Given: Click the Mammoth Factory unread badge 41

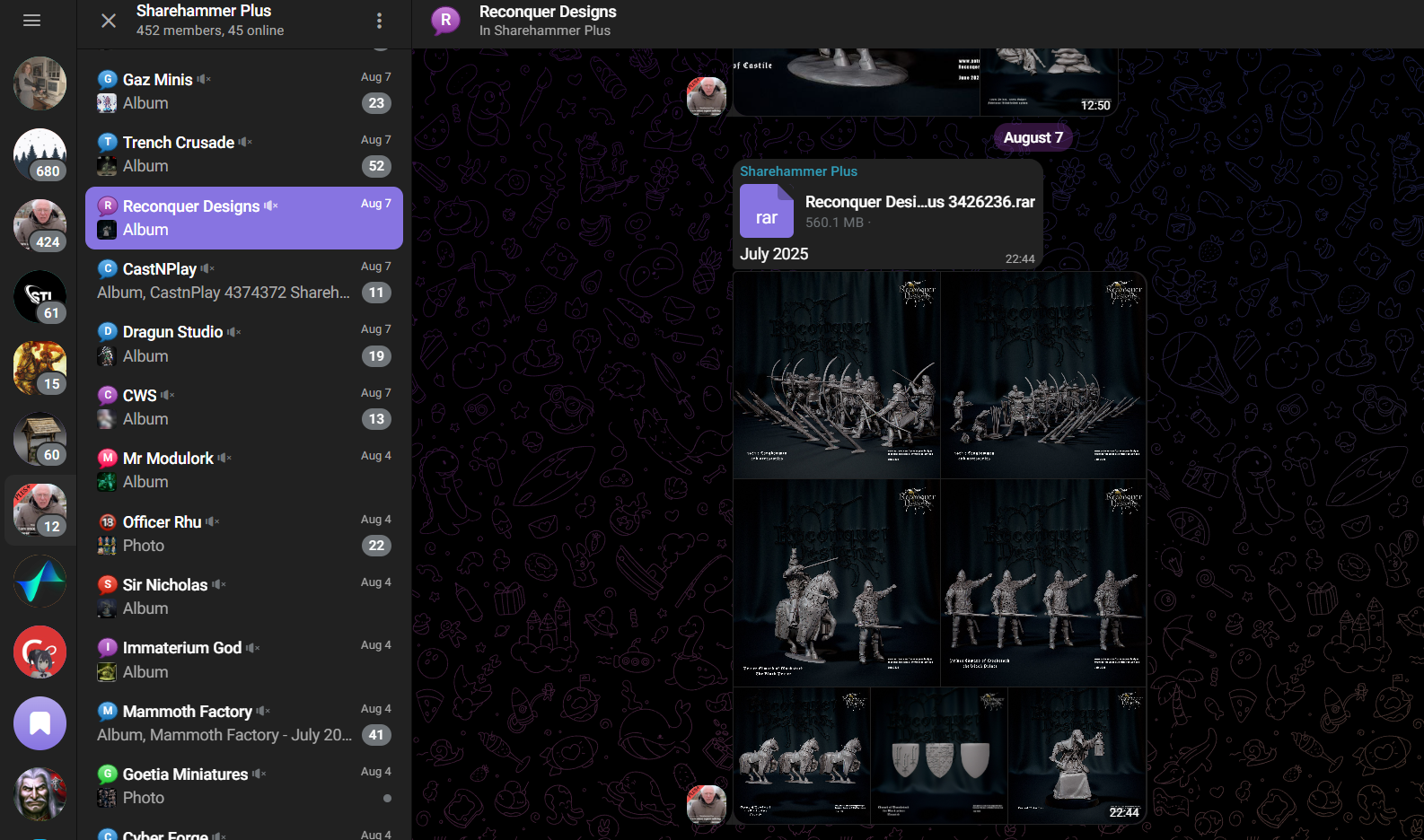Looking at the screenshot, I should coord(376,735).
